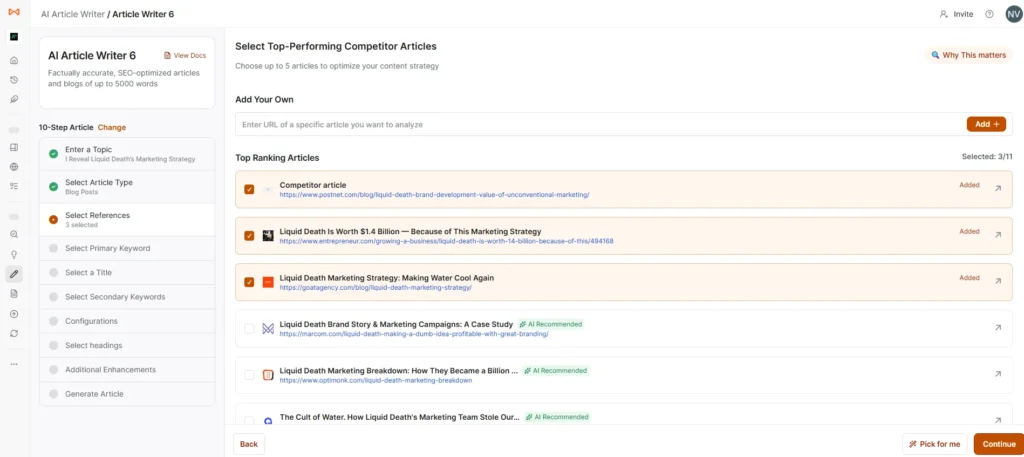Click the Pick for me button
Image resolution: width=1024 pixels, height=457 pixels.
click(x=935, y=444)
